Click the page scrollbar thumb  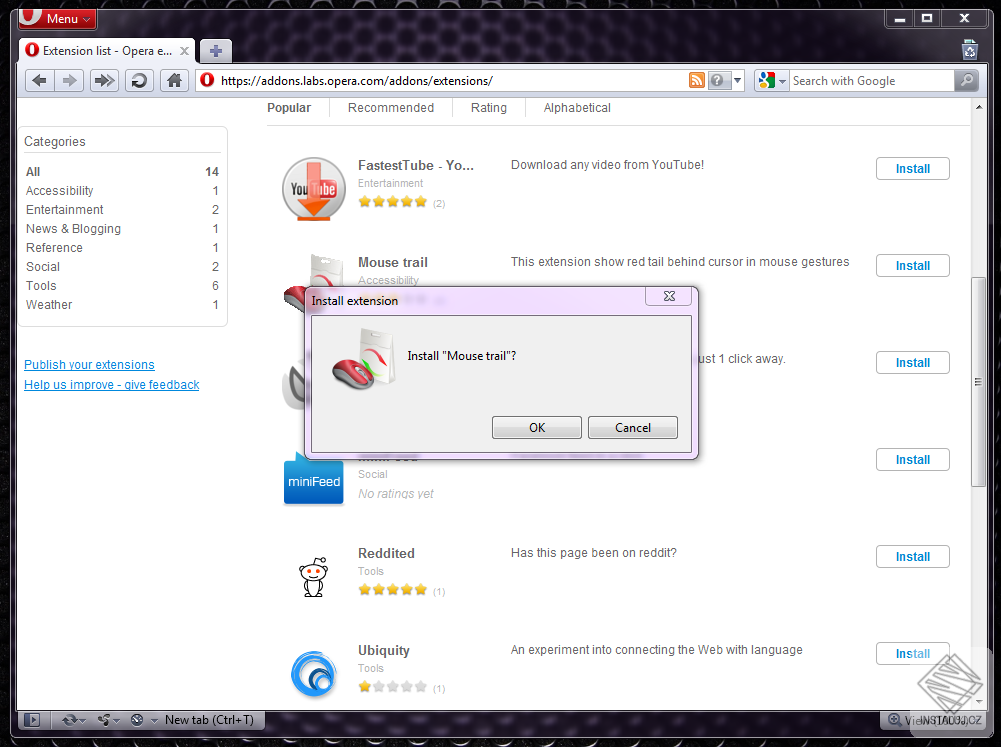click(x=978, y=382)
